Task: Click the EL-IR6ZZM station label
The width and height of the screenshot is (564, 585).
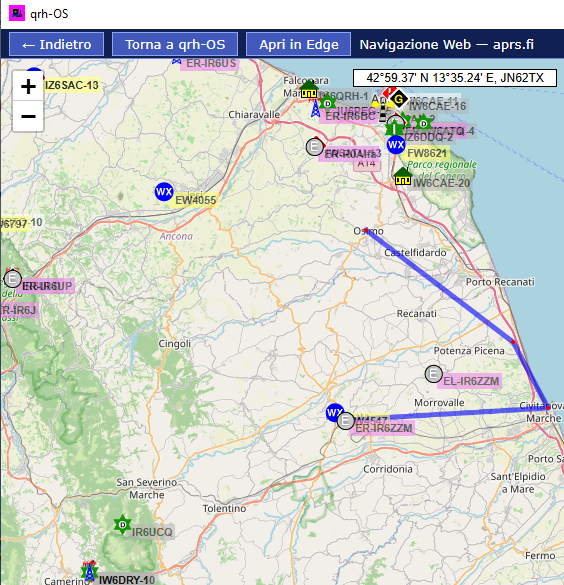Action: [x=471, y=381]
